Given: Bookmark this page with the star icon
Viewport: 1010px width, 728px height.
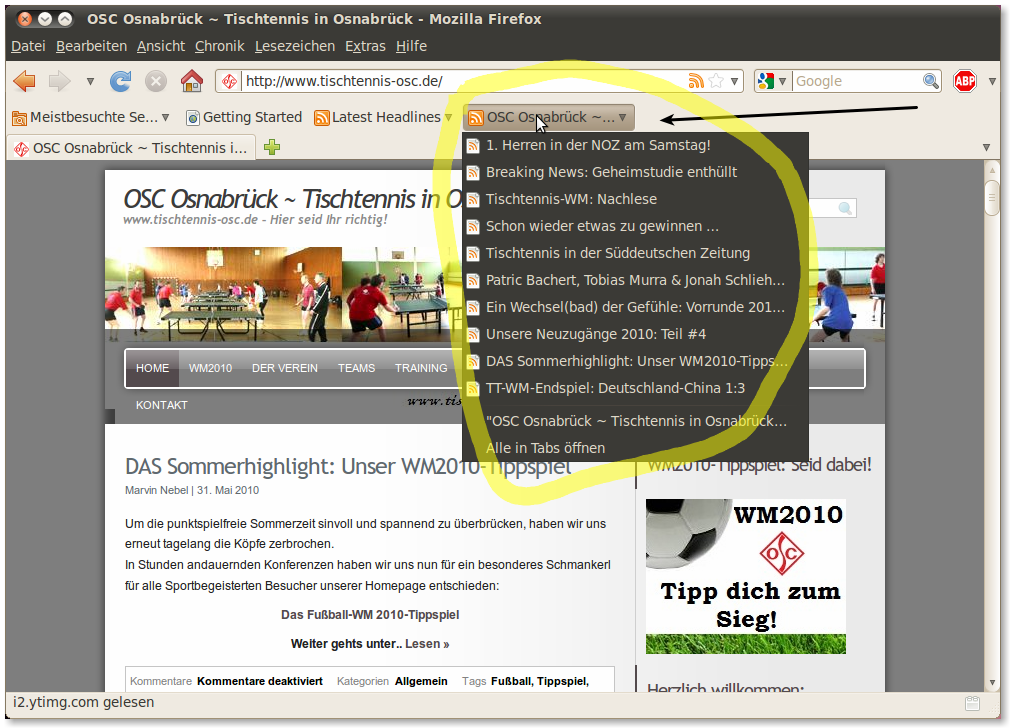Looking at the screenshot, I should [716, 81].
